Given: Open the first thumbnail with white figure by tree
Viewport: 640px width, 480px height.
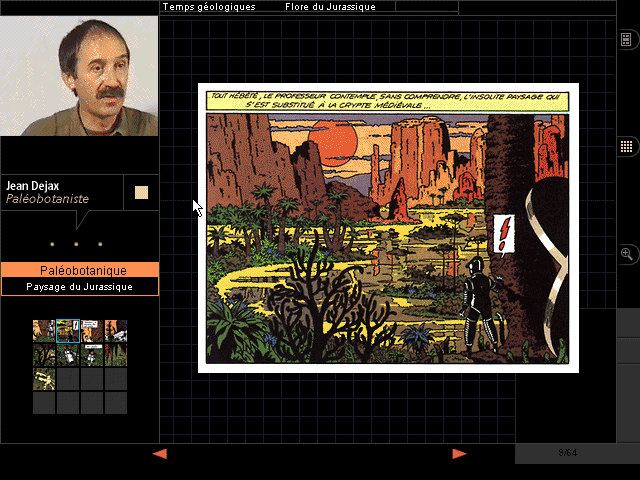Looking at the screenshot, I should [x=44, y=331].
